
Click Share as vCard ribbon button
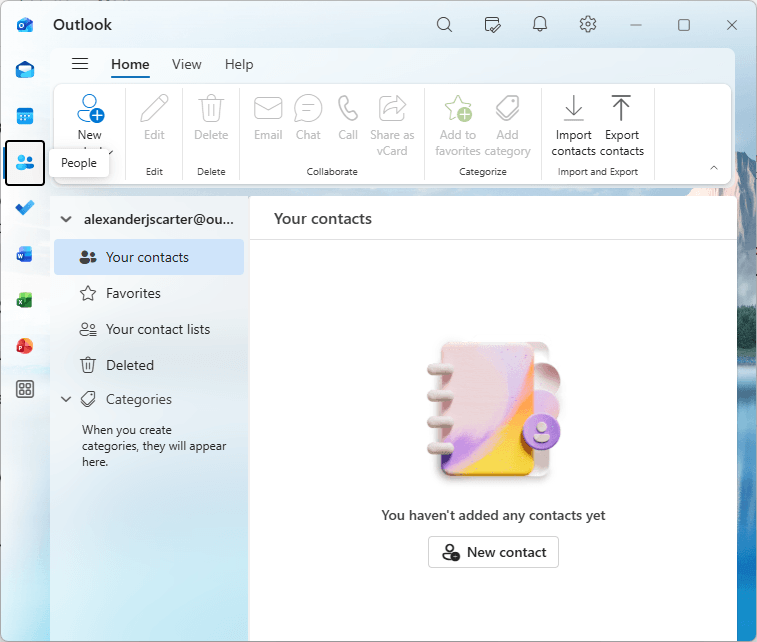392,126
